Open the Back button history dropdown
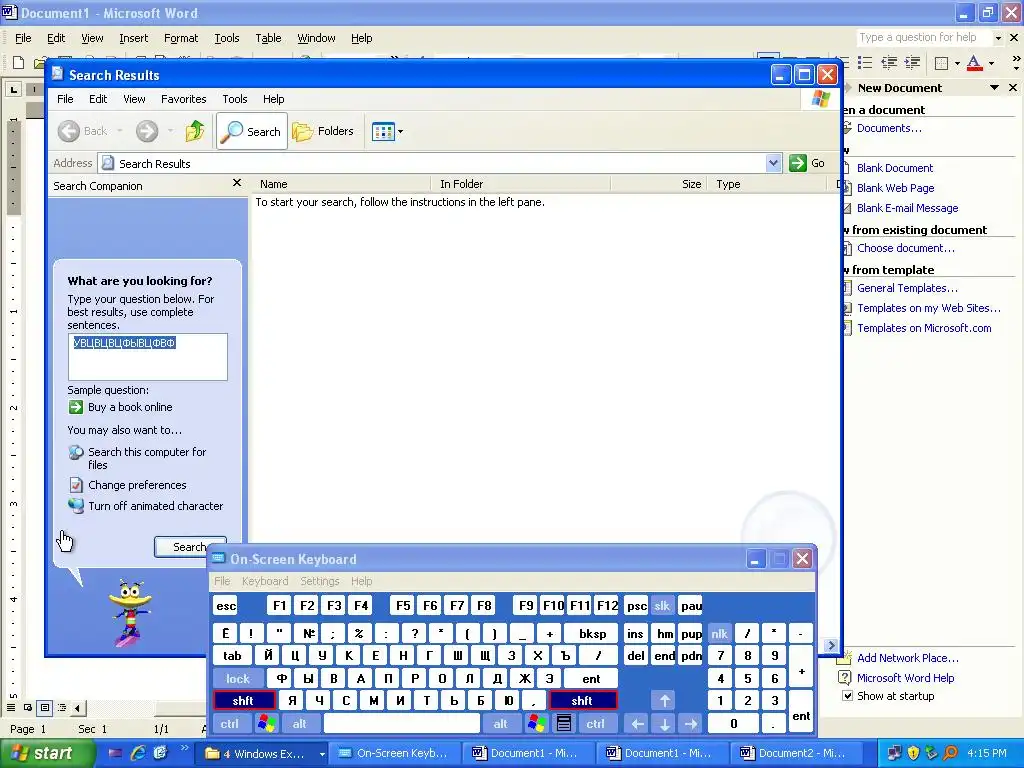1024x768 pixels. [120, 131]
